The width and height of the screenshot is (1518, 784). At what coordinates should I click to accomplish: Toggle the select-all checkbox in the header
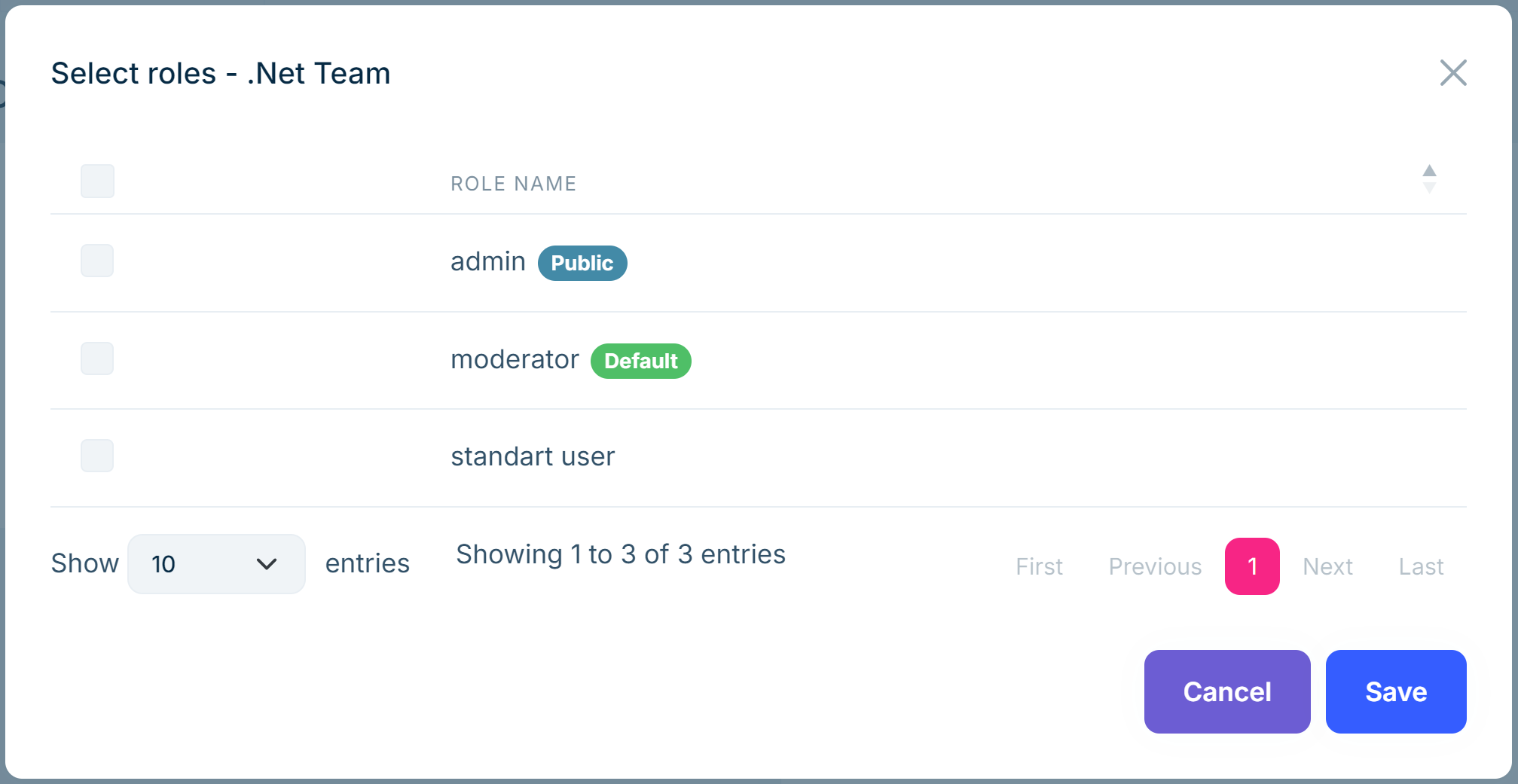click(97, 181)
